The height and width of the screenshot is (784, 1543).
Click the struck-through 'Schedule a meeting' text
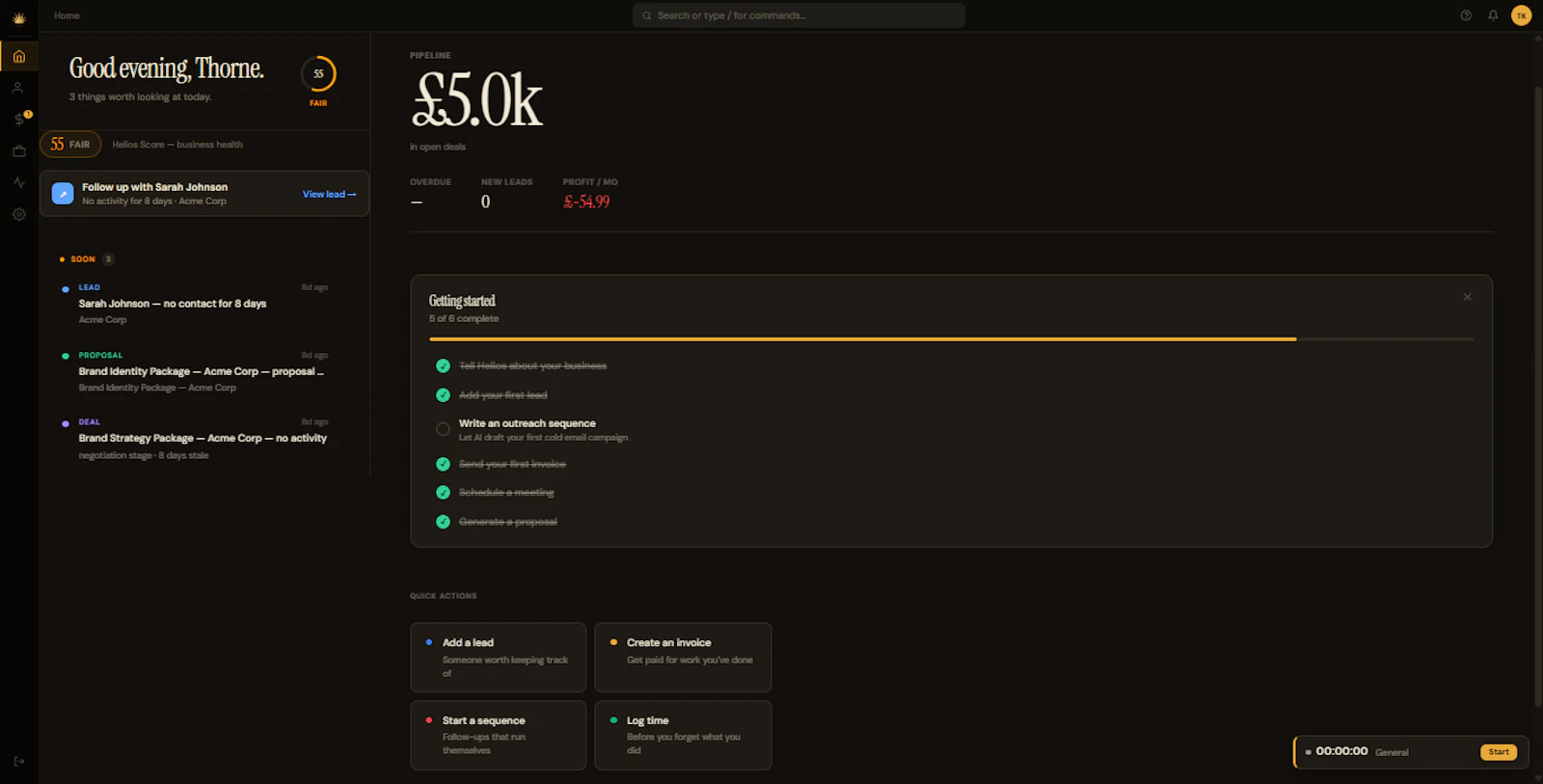(x=506, y=493)
